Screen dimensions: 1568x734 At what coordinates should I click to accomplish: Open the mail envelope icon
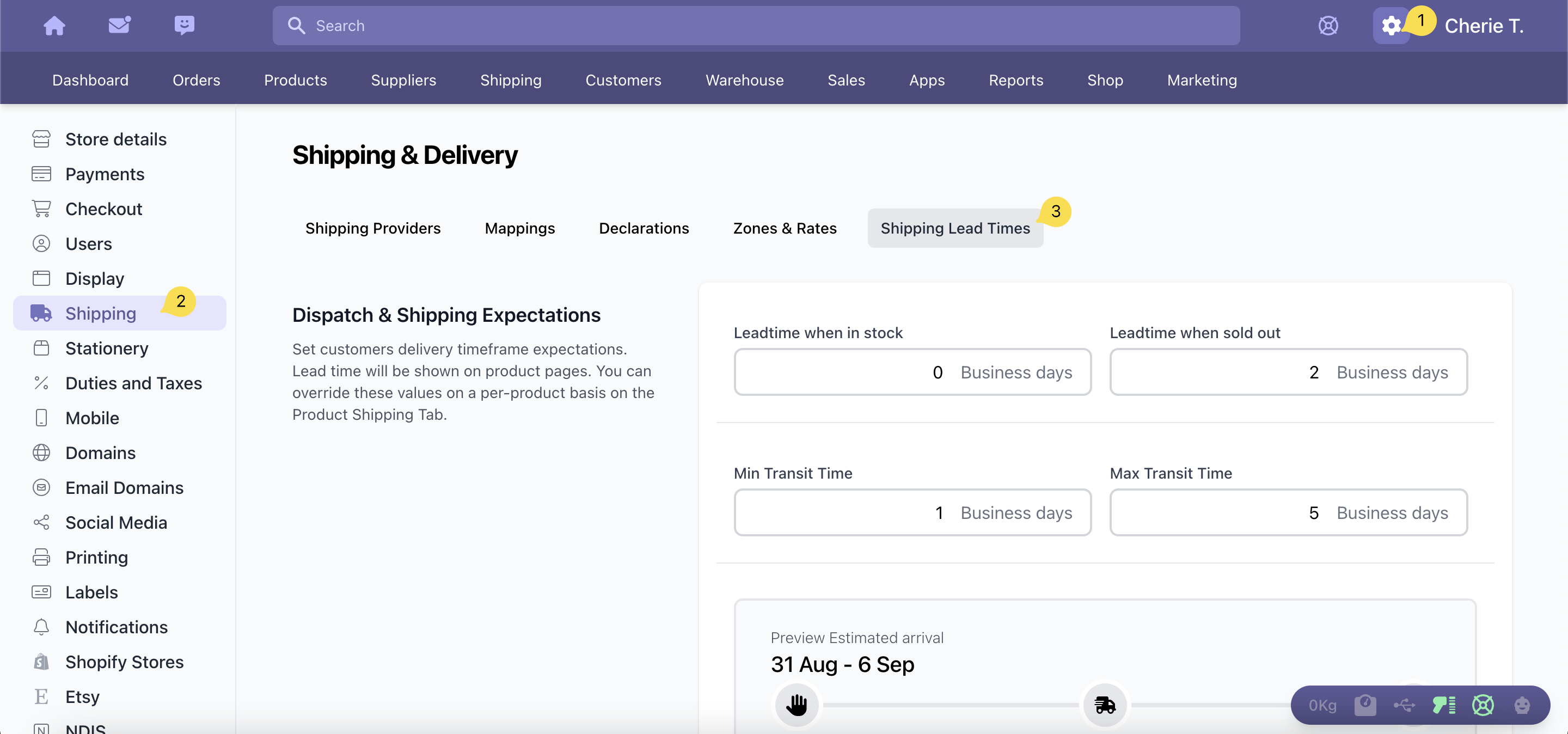[119, 26]
